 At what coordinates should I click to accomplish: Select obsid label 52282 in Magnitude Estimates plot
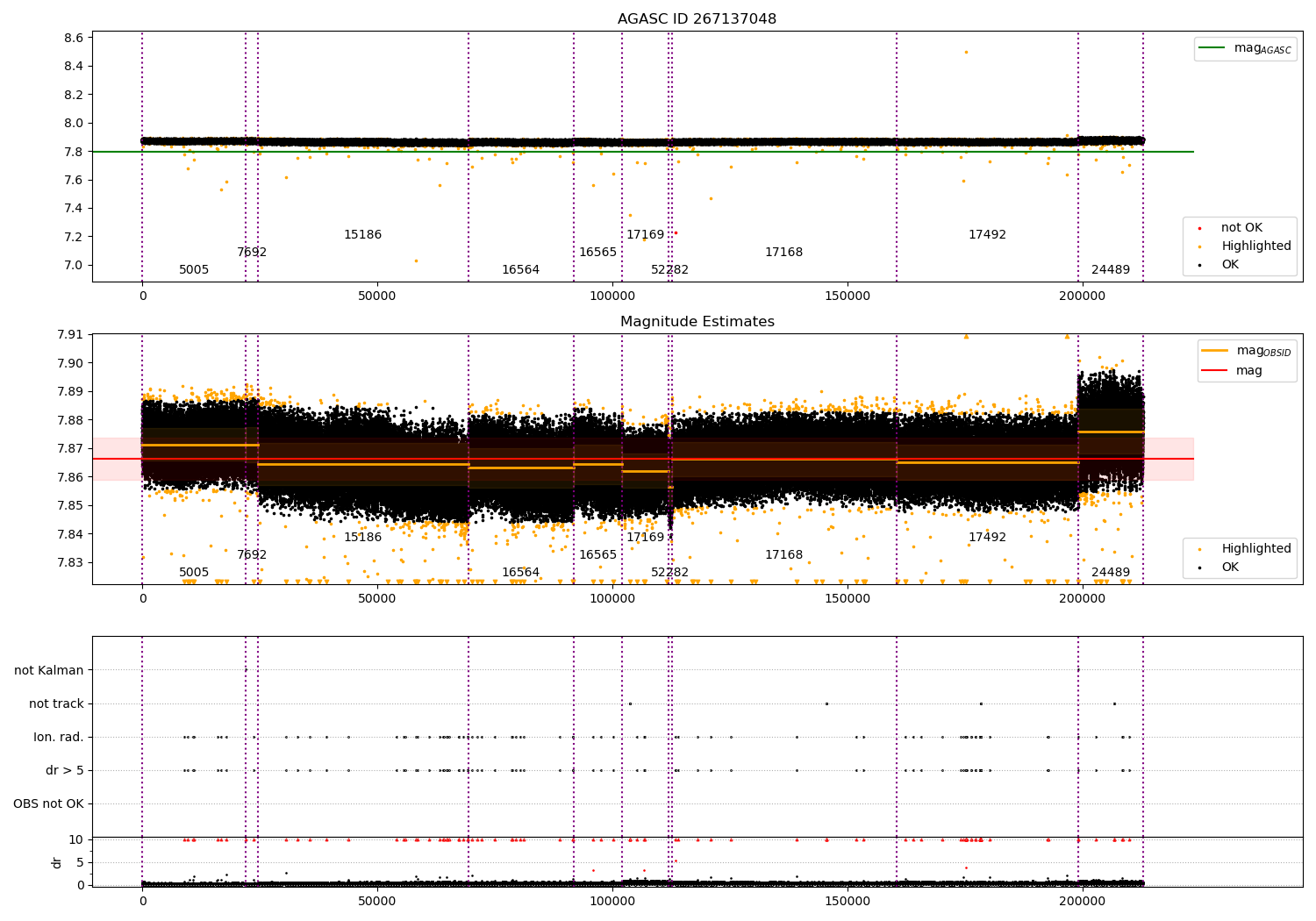(669, 573)
